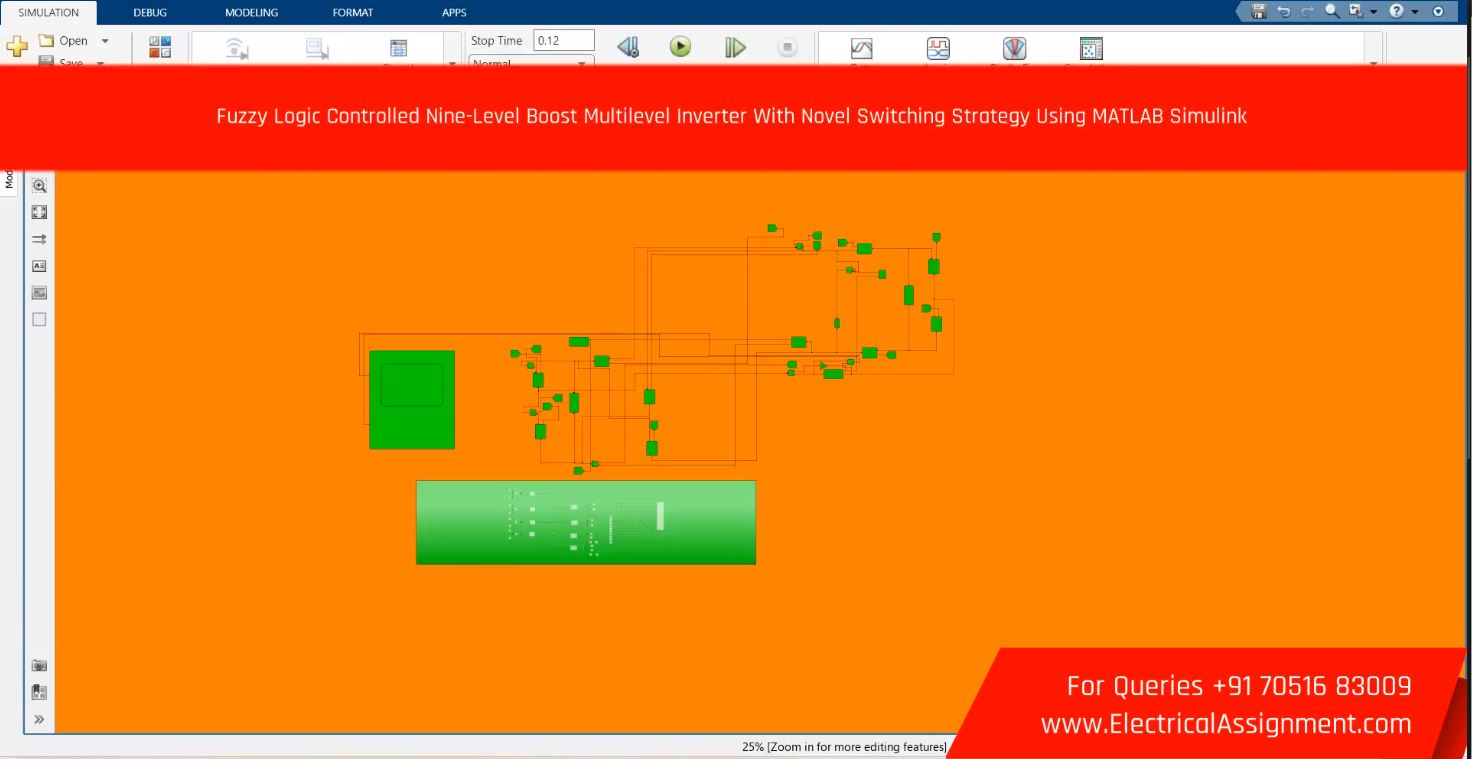Open the Bird's-Eye Scope icon
The width and height of the screenshot is (1472, 759).
(1014, 48)
